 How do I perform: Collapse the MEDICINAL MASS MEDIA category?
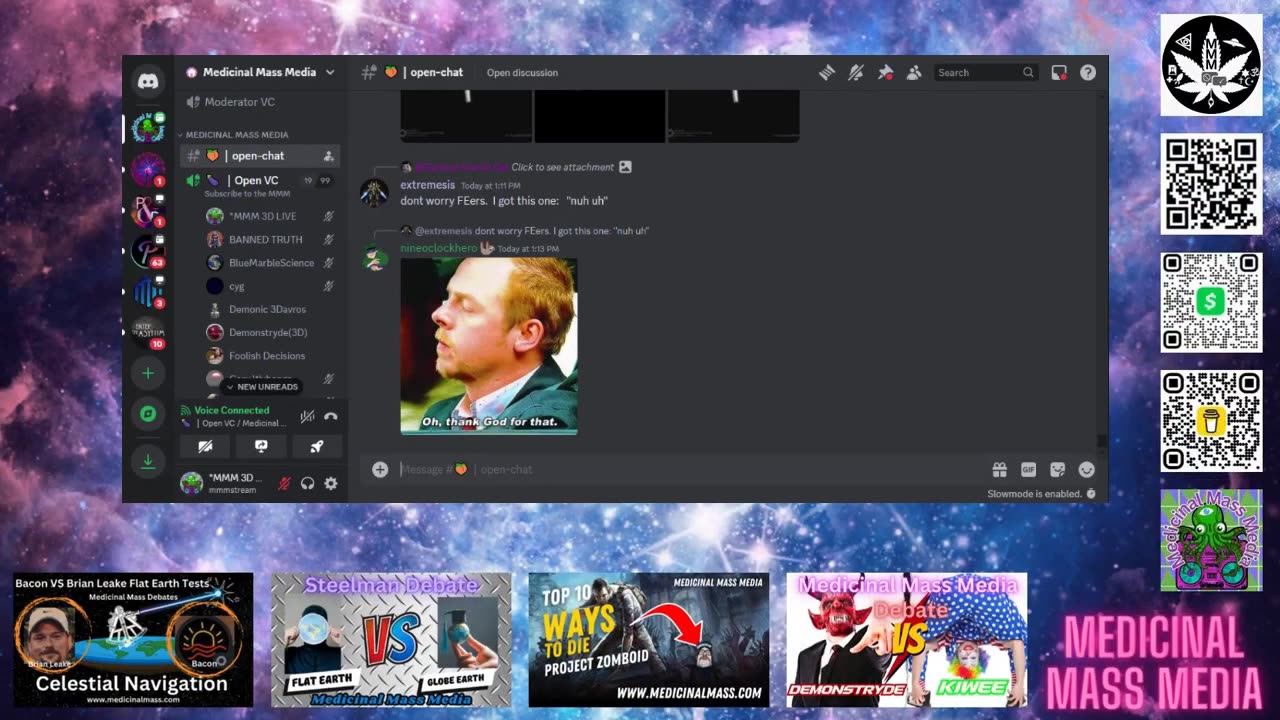(x=236, y=134)
